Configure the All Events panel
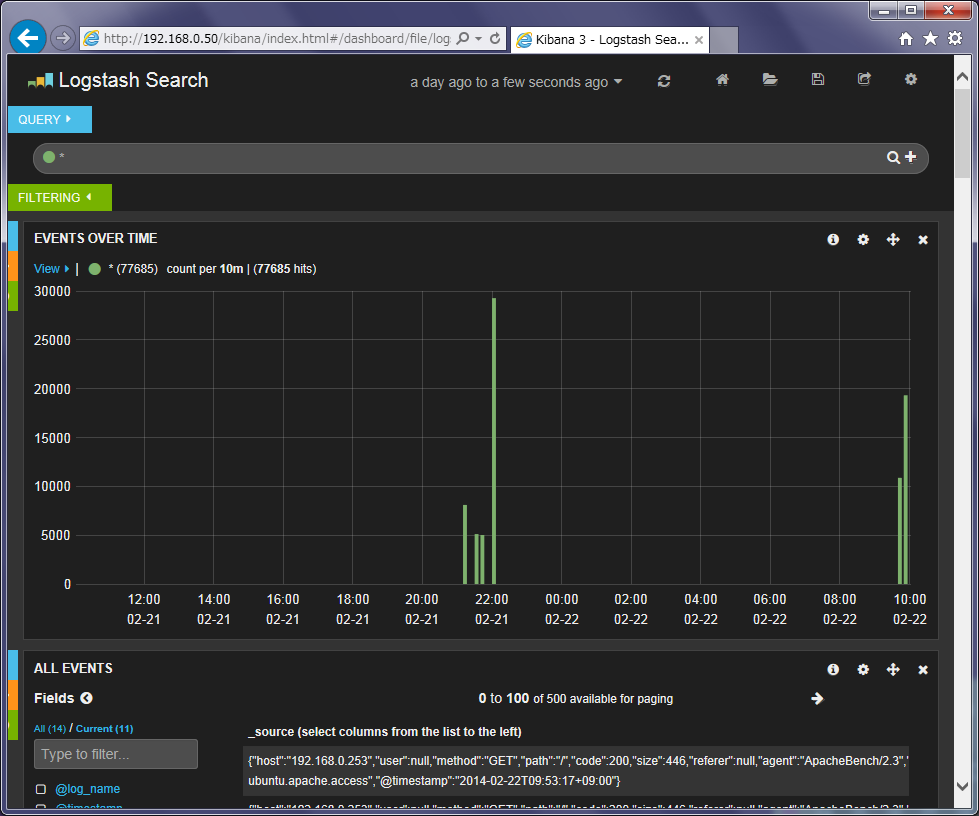This screenshot has height=816, width=979. pyautogui.click(x=863, y=670)
